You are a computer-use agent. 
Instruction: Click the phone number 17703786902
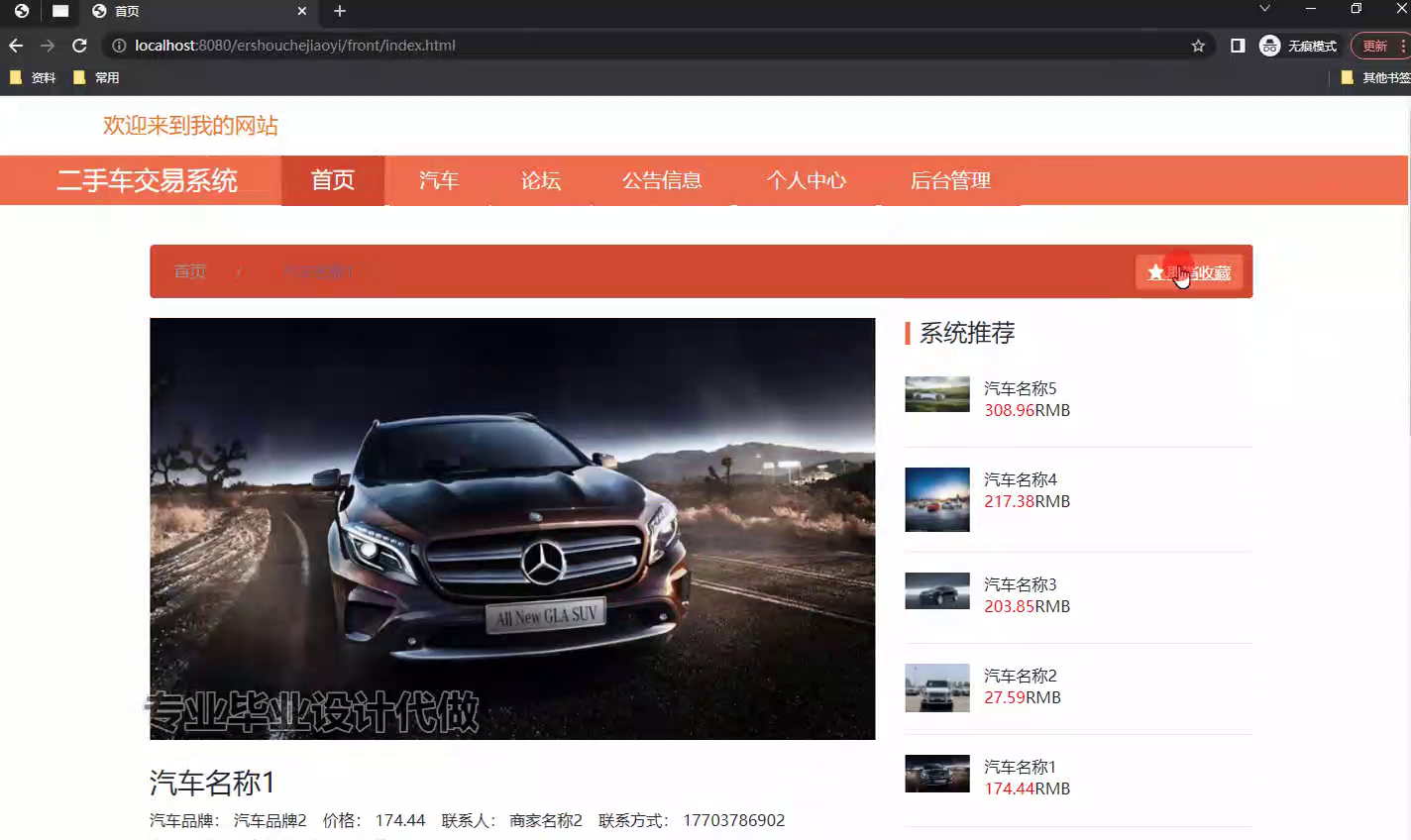(x=734, y=820)
